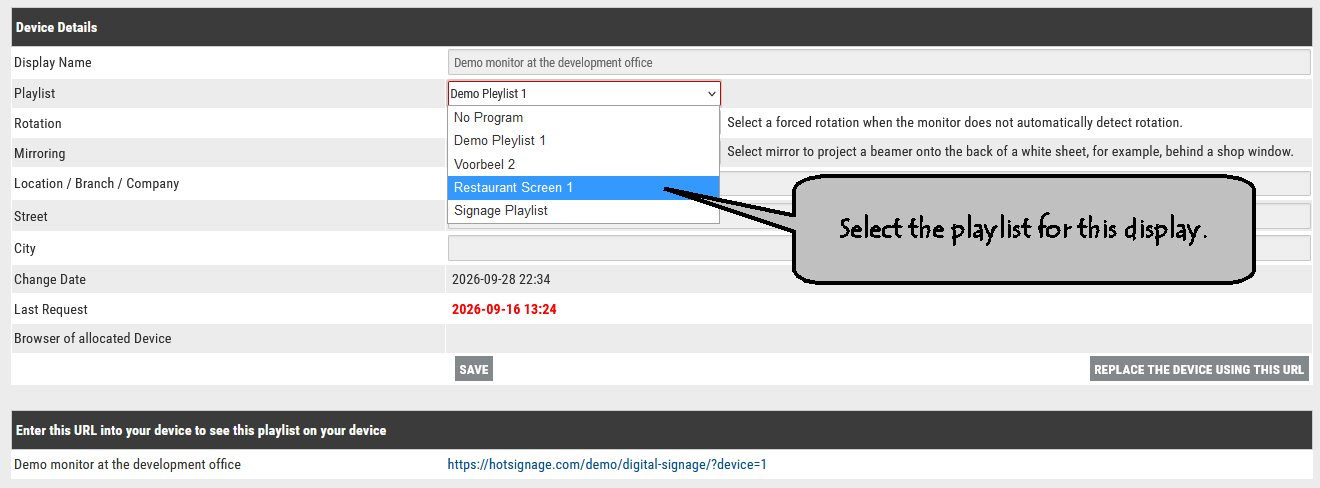Select Demo Pleylist 1 in the list

point(583,141)
